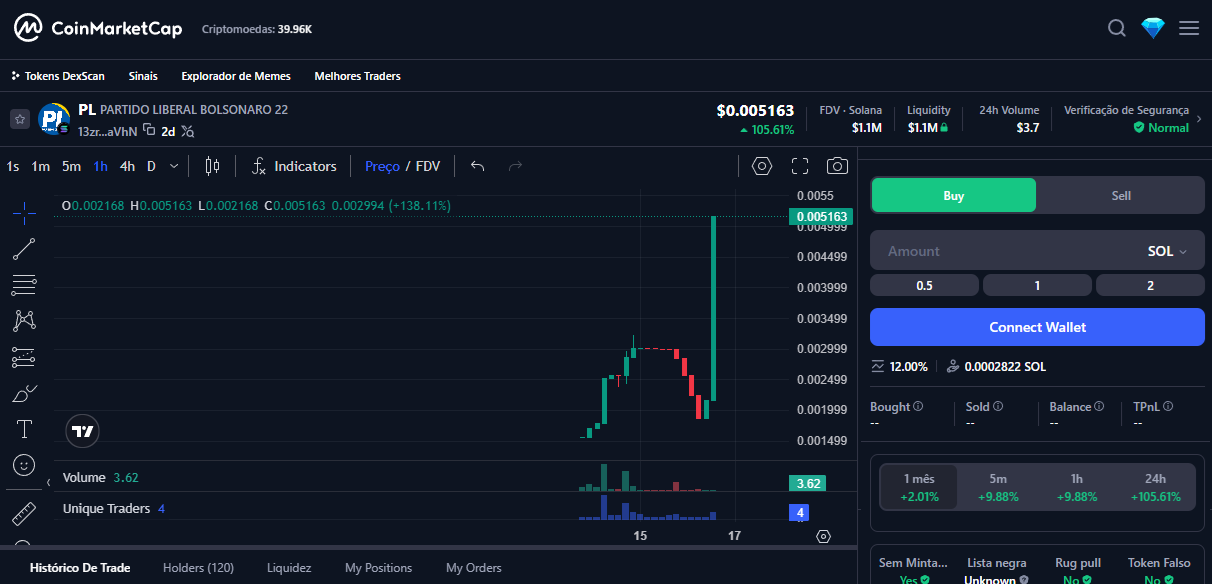Select the crosshair cursor tool

point(24,212)
